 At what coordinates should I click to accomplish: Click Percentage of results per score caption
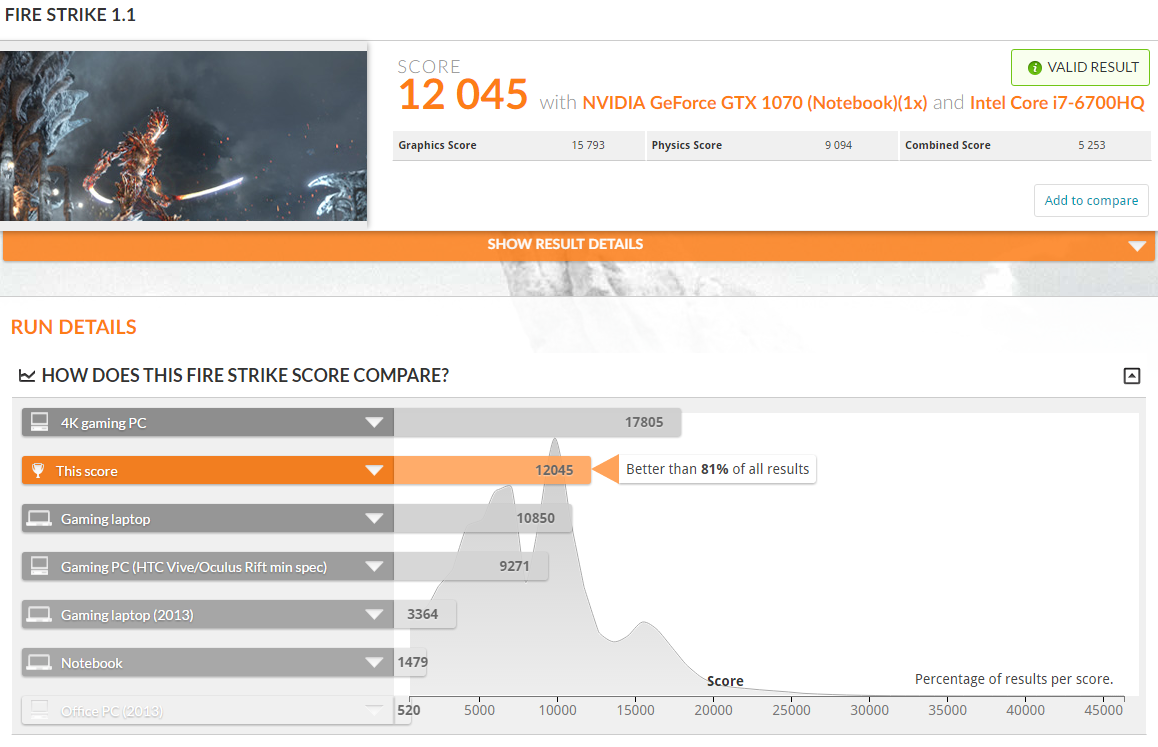(1014, 679)
